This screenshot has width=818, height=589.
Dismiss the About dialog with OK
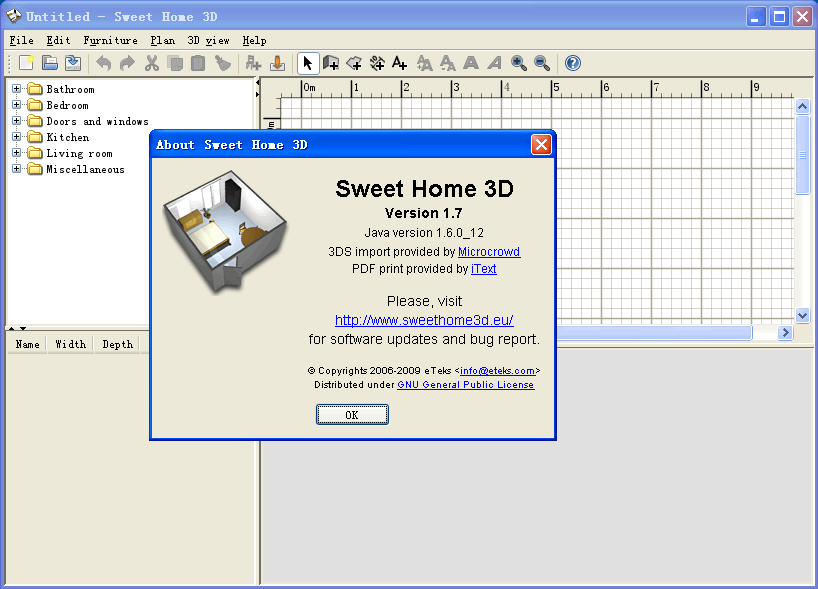[352, 414]
